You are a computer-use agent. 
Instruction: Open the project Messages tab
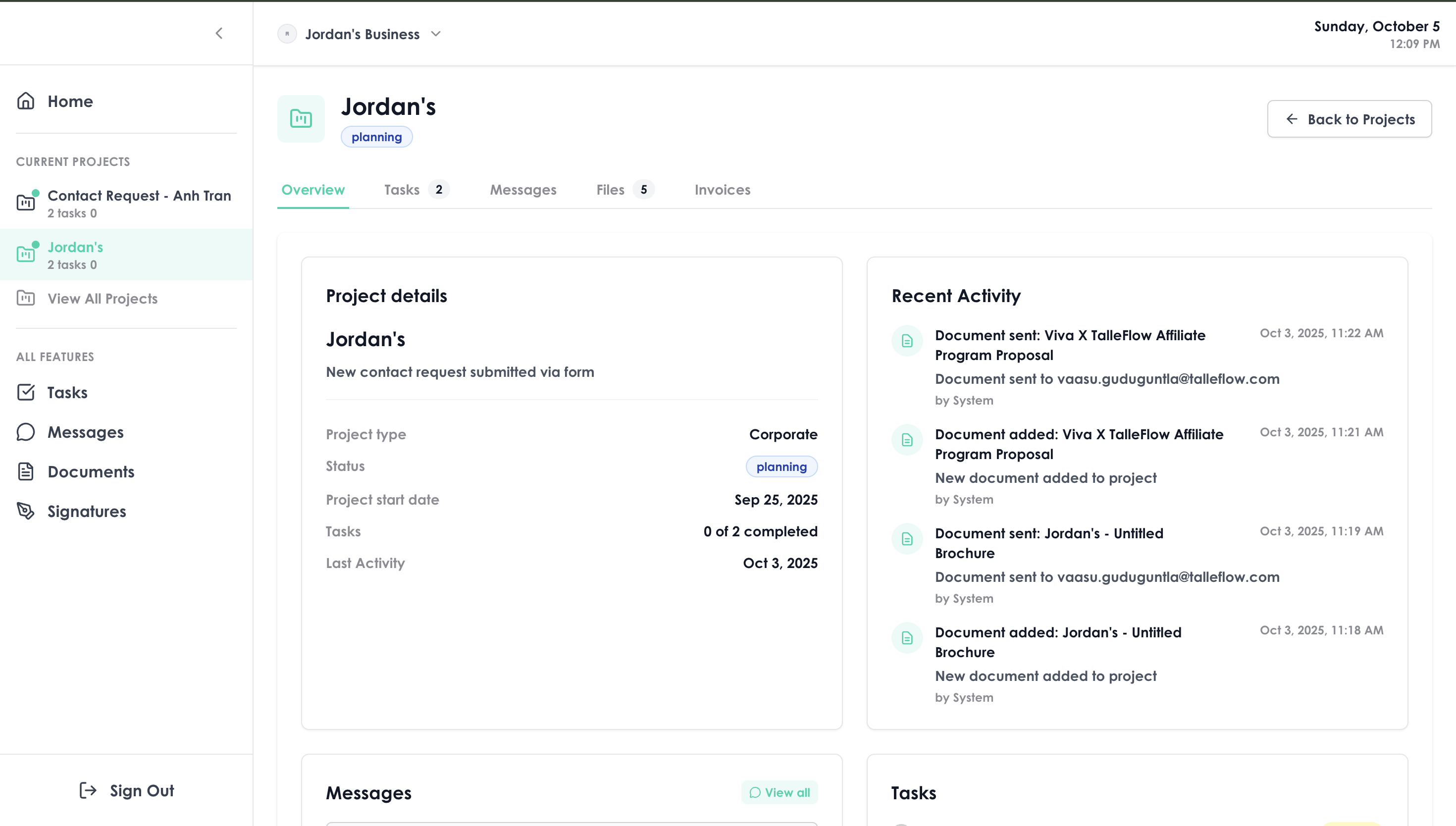tap(522, 190)
